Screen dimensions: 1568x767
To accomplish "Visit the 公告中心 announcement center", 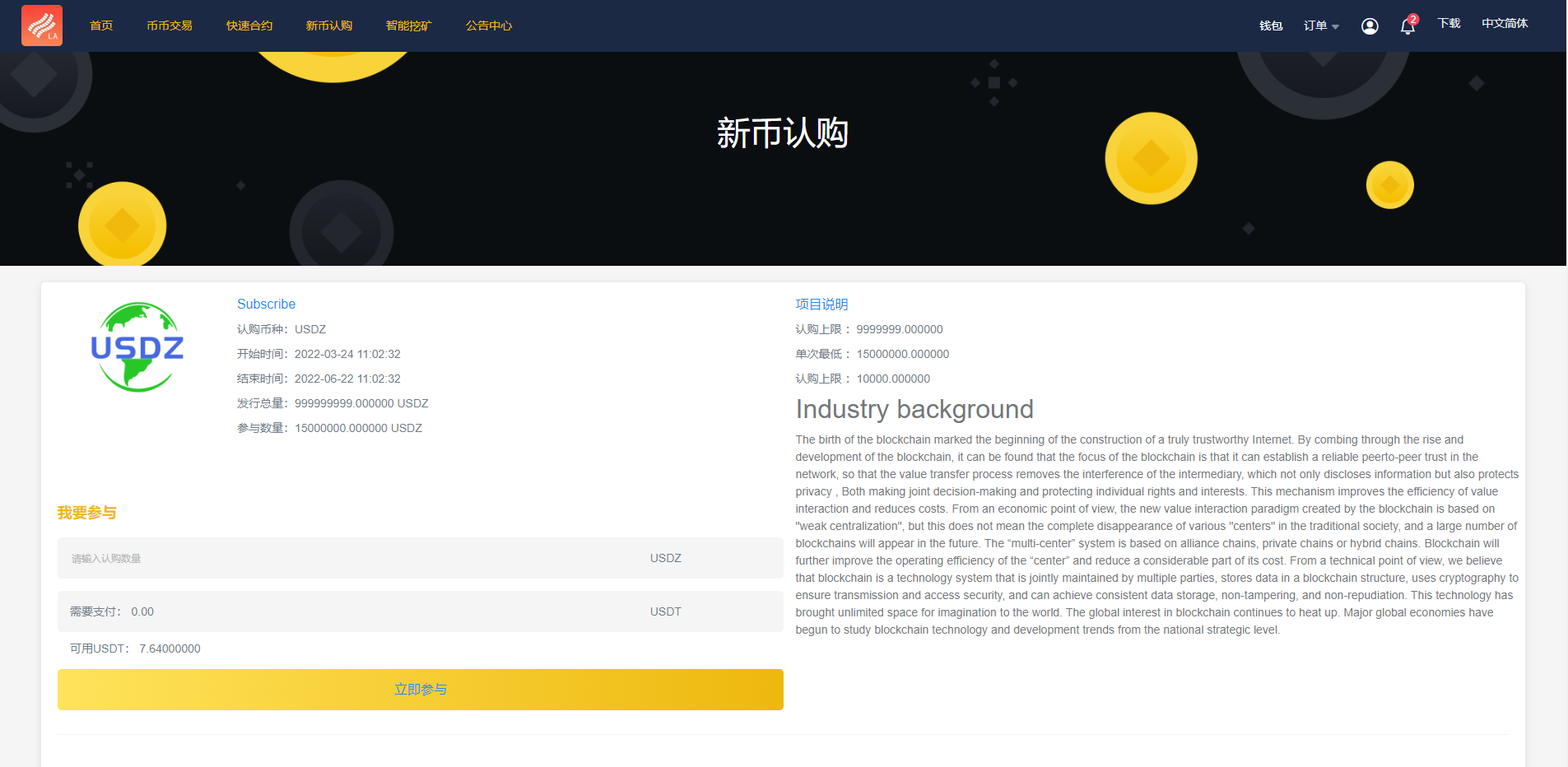I will coord(488,26).
